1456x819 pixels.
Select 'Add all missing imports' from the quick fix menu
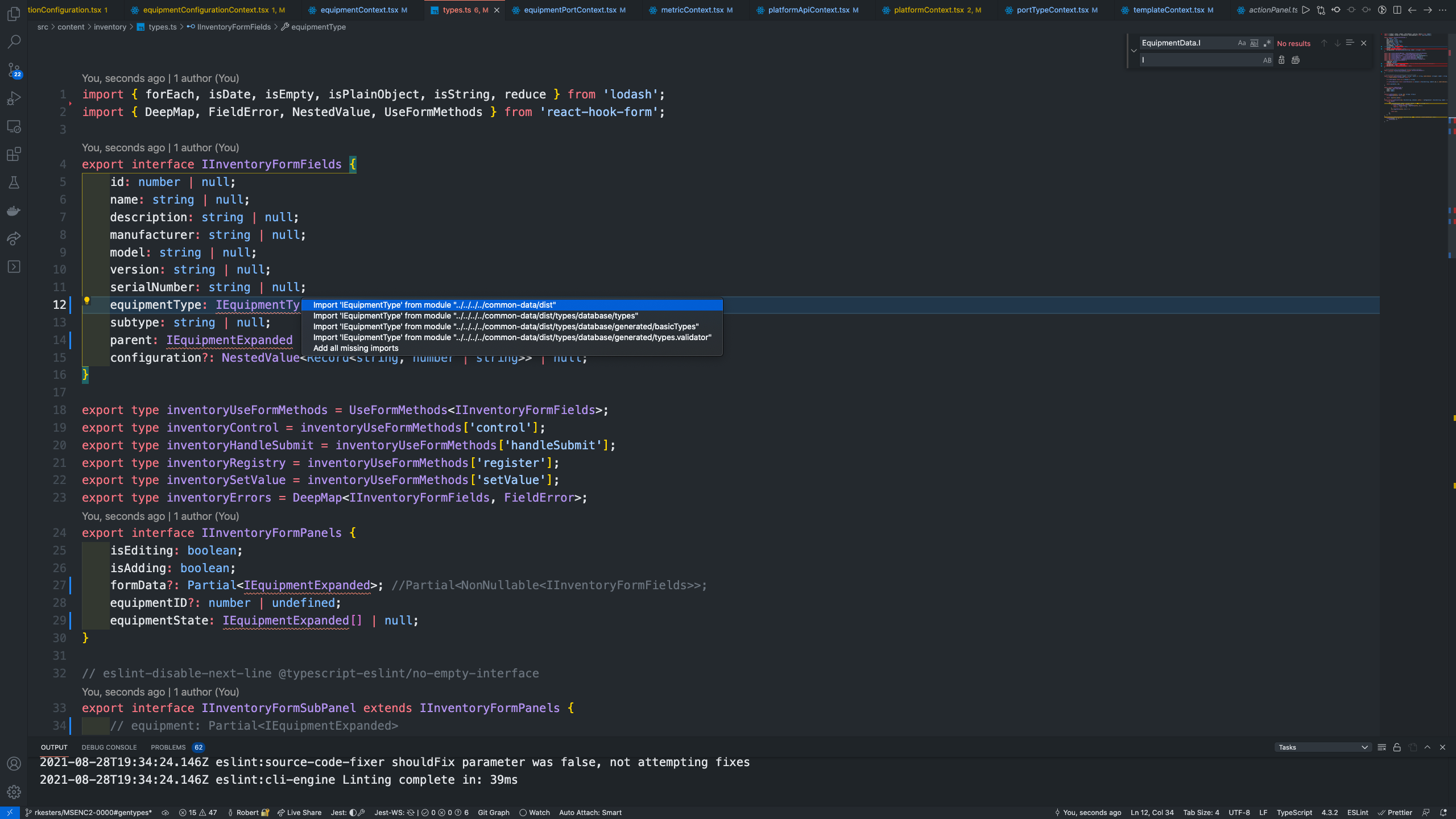click(356, 348)
